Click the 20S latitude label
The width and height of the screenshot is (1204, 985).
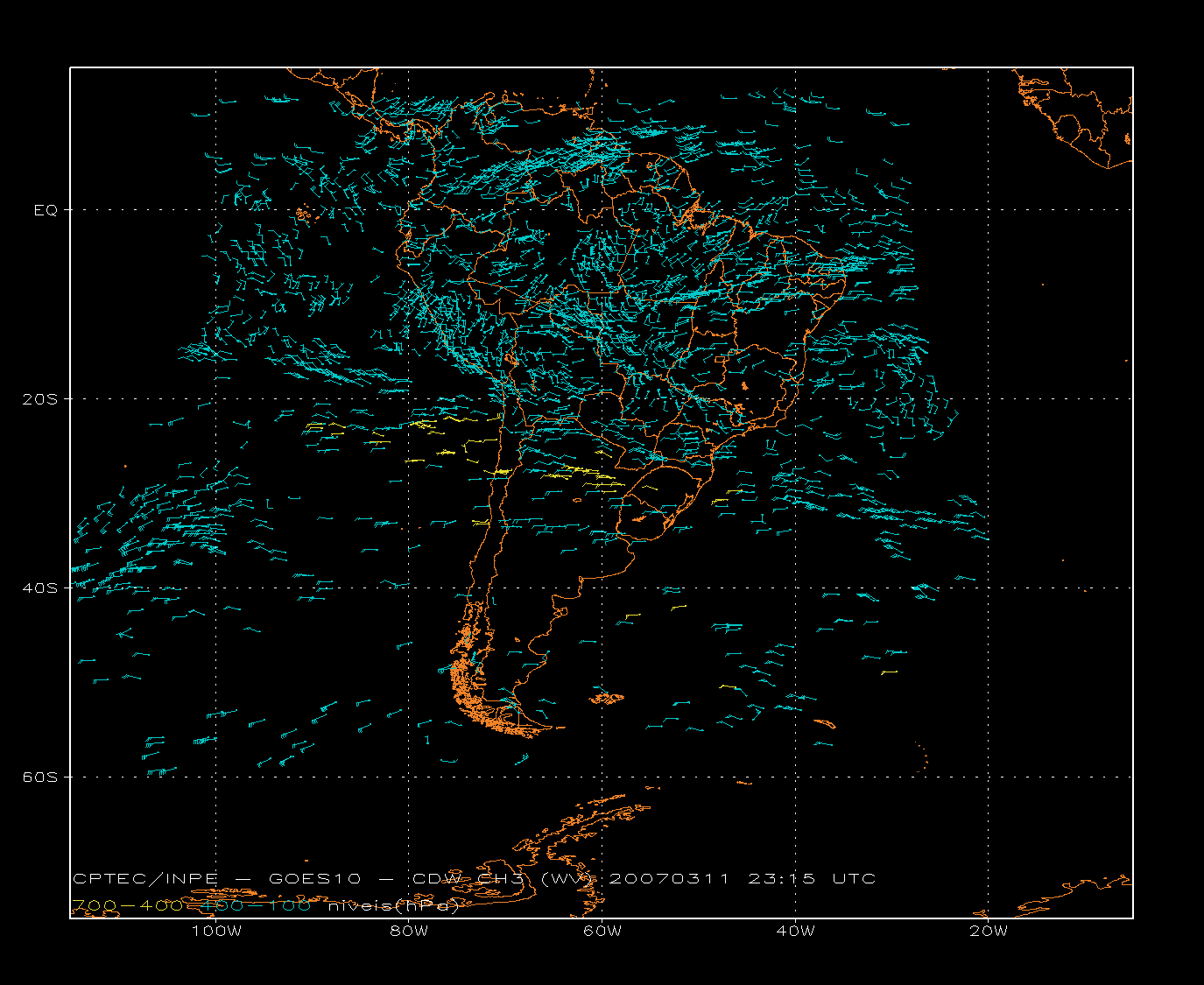[40, 399]
